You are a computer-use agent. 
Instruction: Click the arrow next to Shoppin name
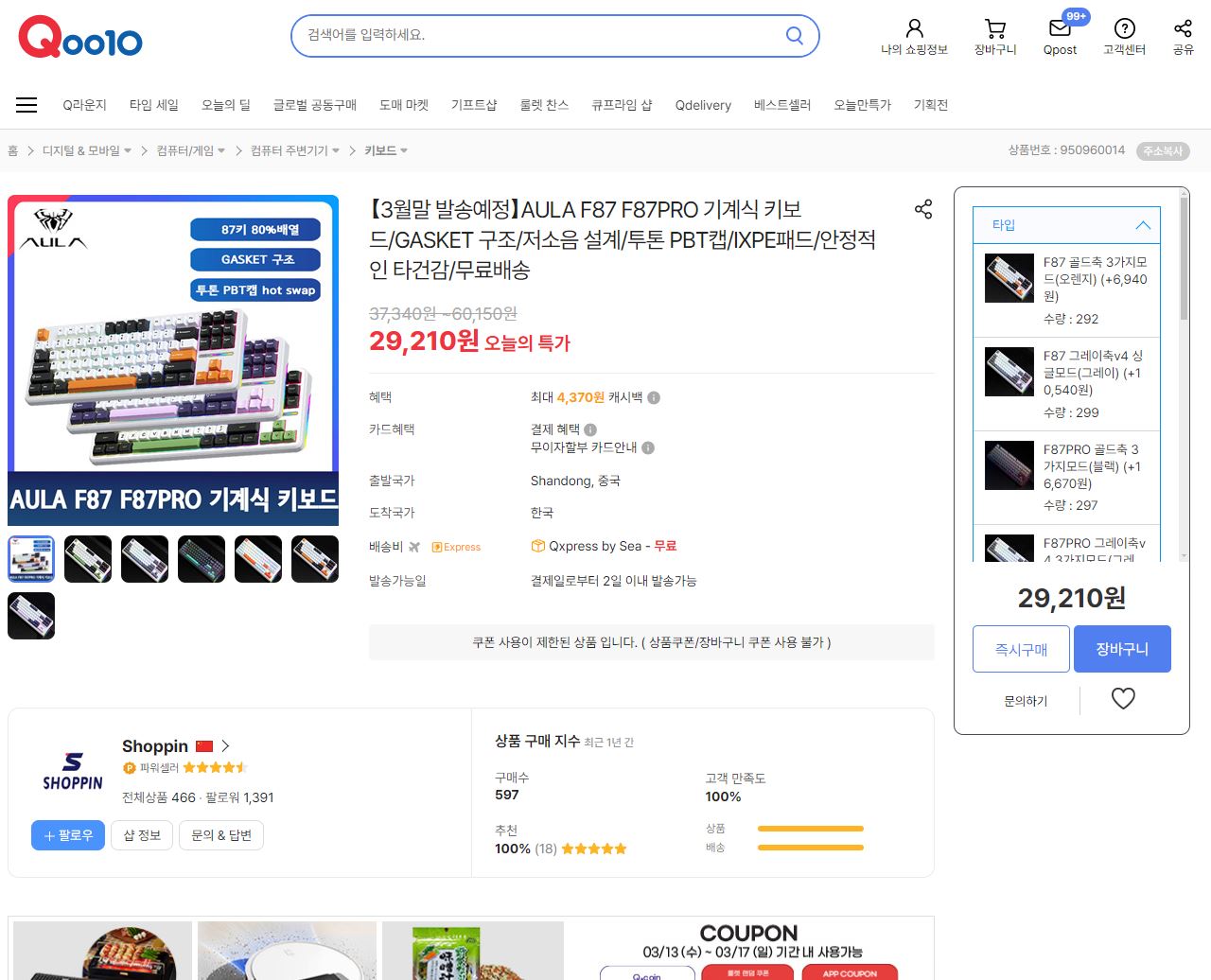pos(225,746)
